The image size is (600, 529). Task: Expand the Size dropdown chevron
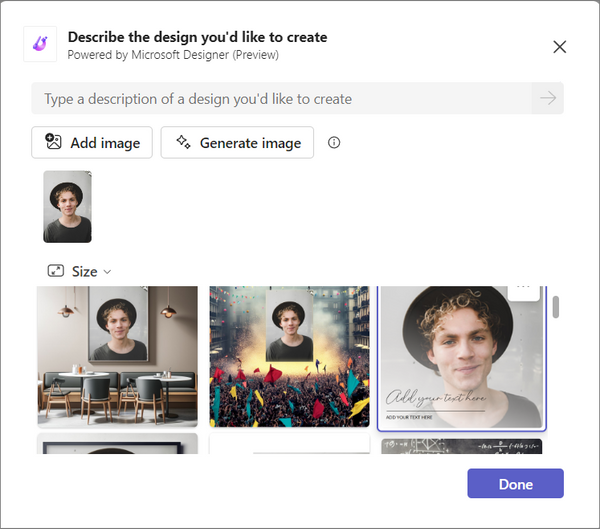coord(108,272)
